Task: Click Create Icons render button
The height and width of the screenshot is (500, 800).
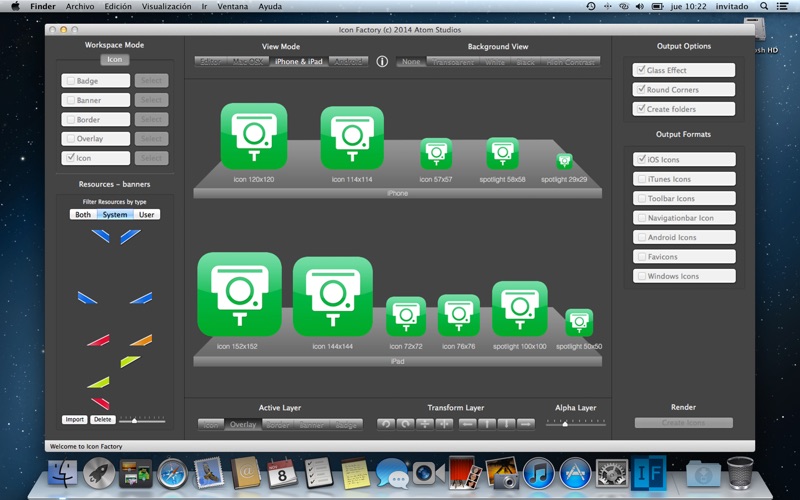Action: [x=683, y=422]
